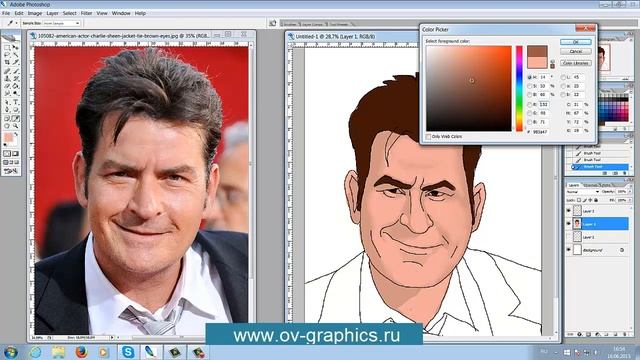
Task: Open the tool preset picker arrow
Action: point(16,23)
